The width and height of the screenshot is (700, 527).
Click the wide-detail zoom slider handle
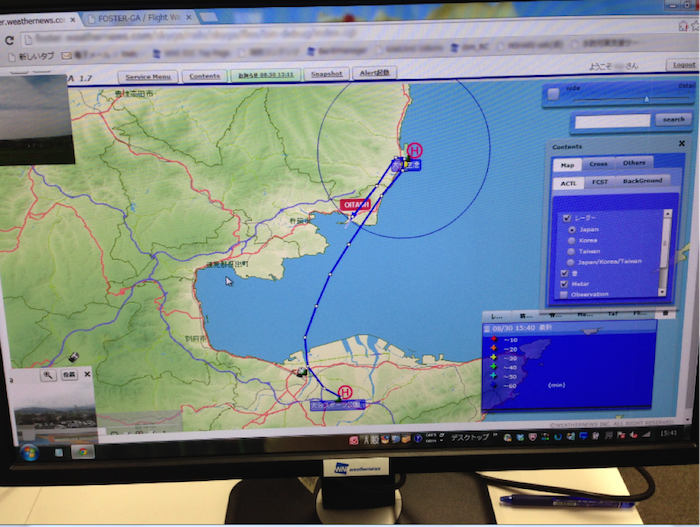point(646,99)
